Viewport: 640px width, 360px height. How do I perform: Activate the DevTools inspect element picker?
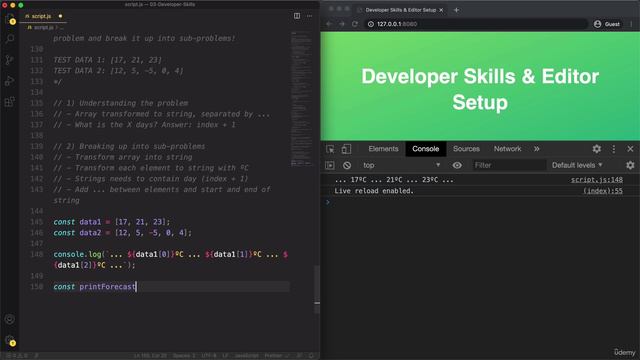[330, 149]
